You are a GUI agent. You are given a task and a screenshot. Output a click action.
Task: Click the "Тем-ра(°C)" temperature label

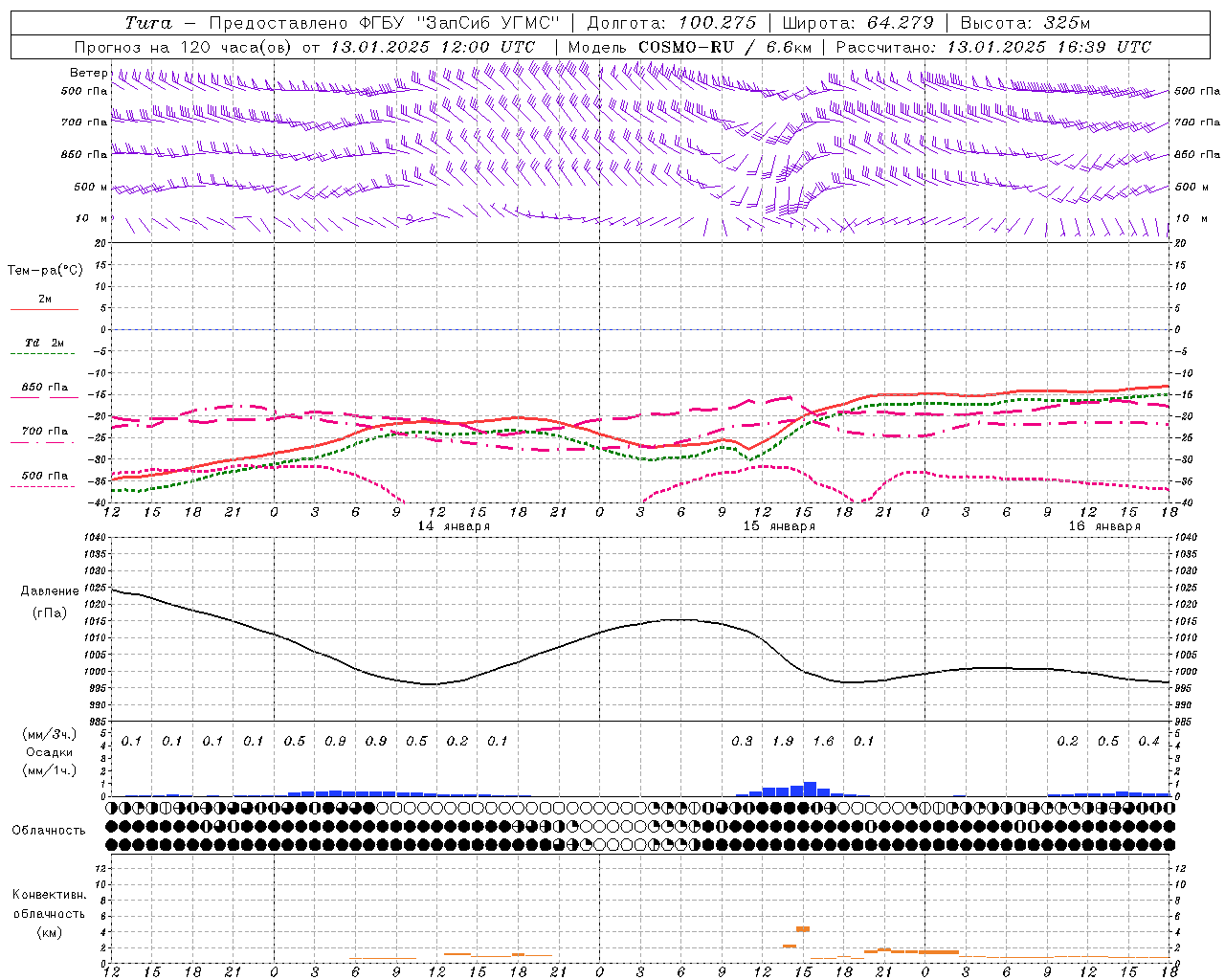point(45,271)
